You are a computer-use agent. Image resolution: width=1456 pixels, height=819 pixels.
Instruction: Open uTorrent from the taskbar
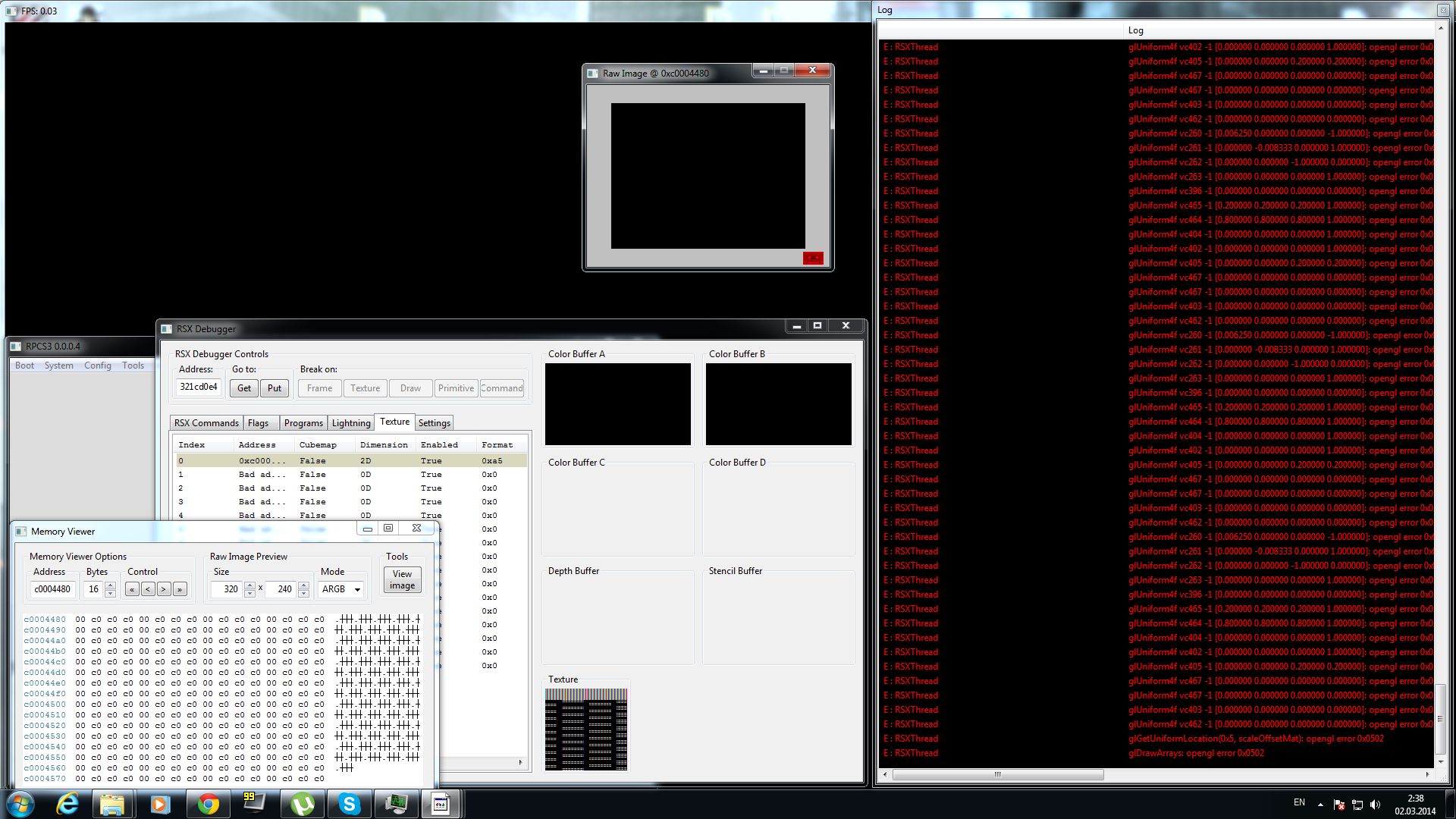pos(302,804)
